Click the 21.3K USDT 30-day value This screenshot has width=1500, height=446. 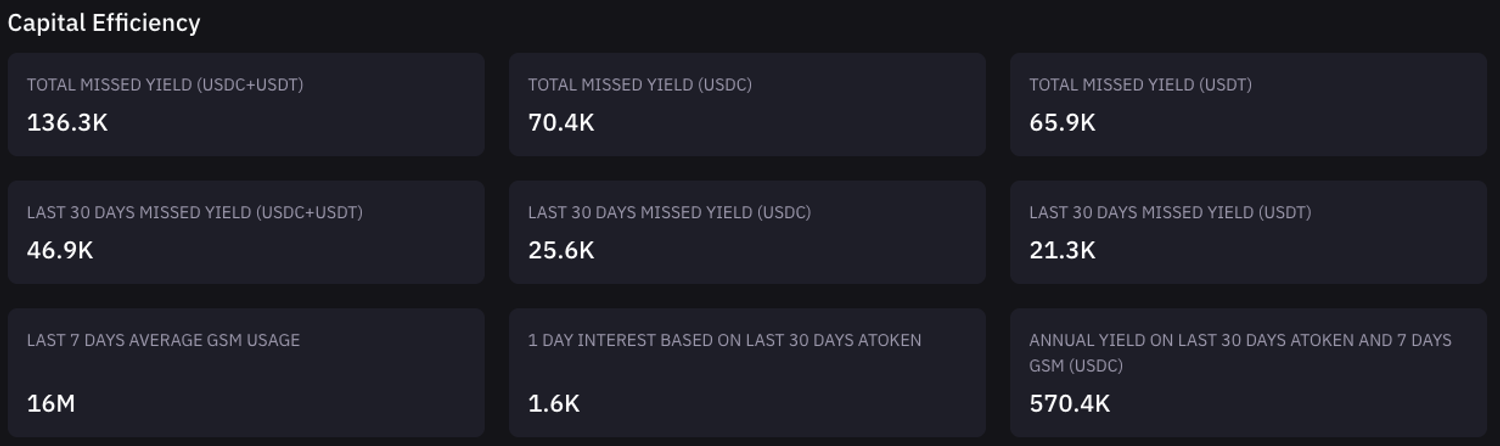click(1062, 250)
